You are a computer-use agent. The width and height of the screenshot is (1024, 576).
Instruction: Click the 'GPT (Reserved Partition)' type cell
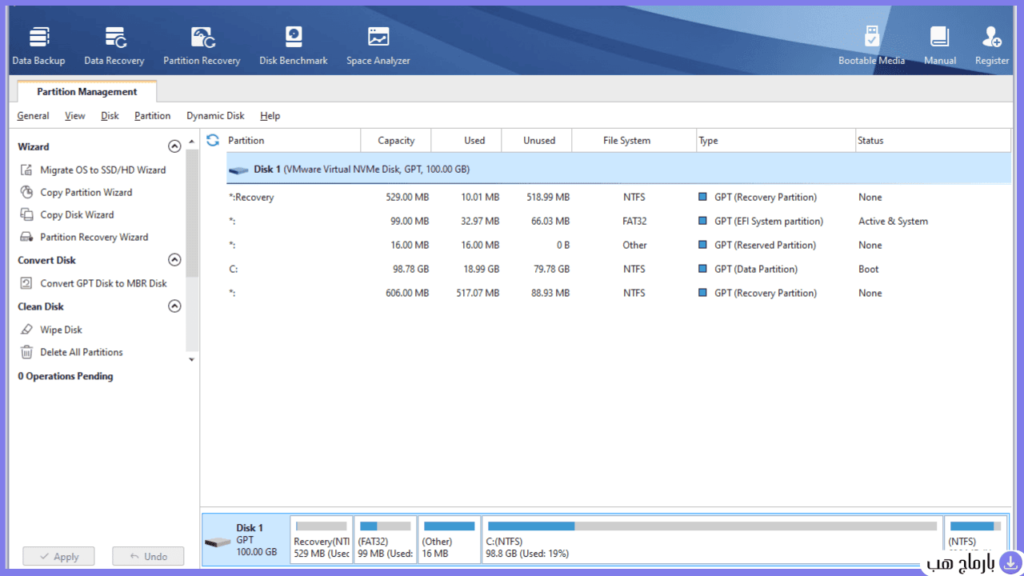(x=765, y=245)
